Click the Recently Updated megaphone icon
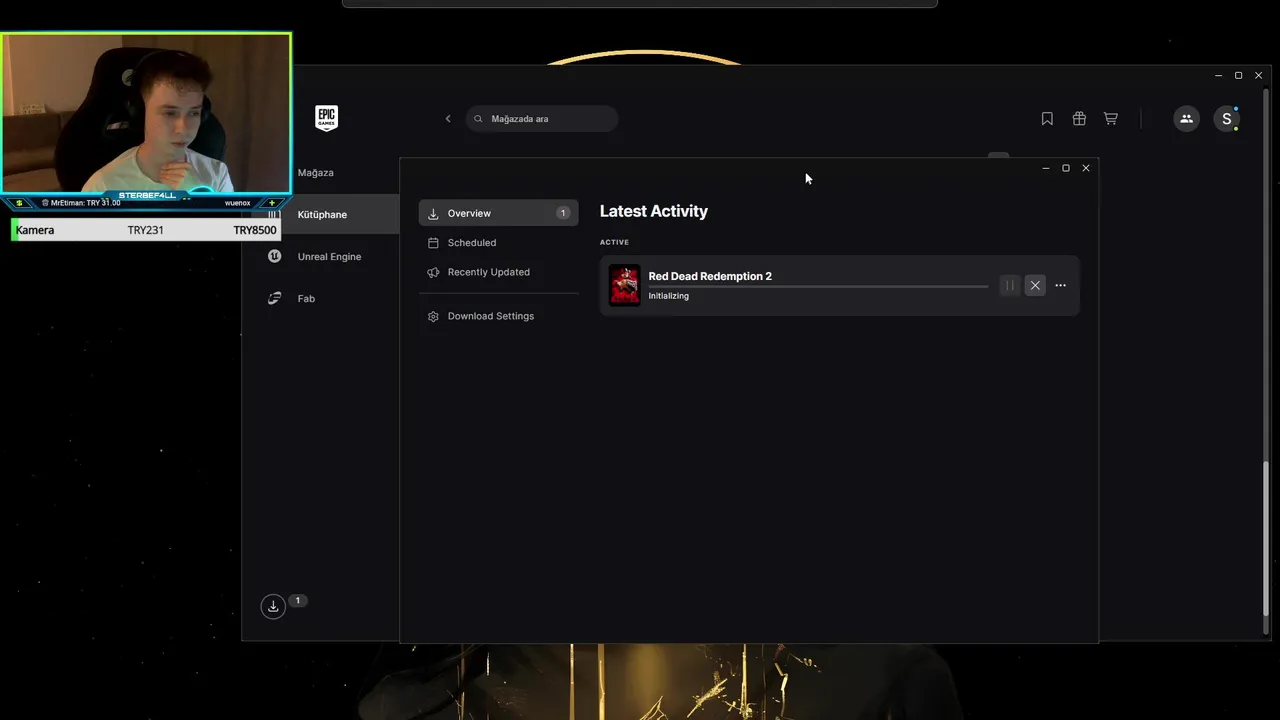This screenshot has height=720, width=1280. (x=433, y=272)
